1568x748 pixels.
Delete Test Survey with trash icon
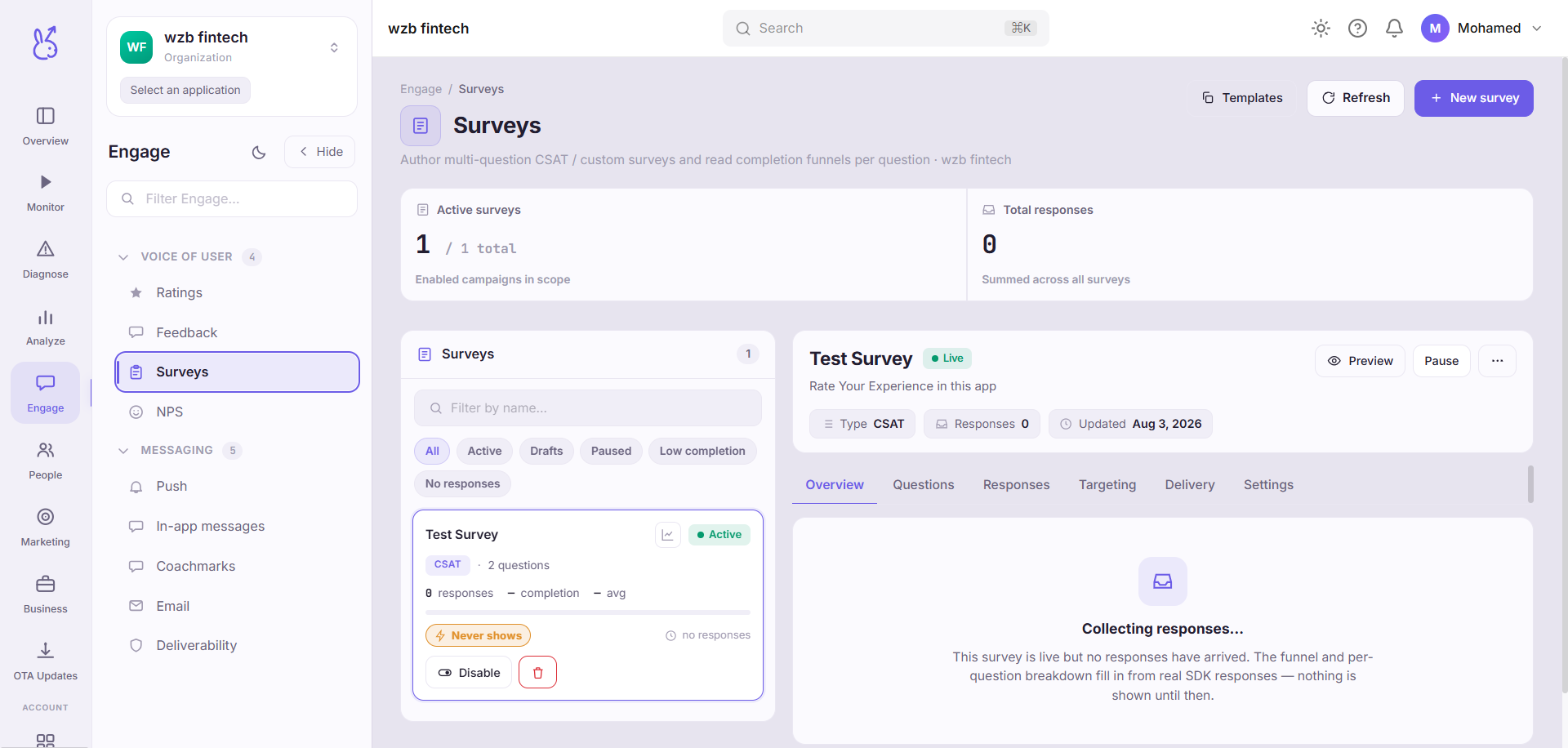coord(537,673)
